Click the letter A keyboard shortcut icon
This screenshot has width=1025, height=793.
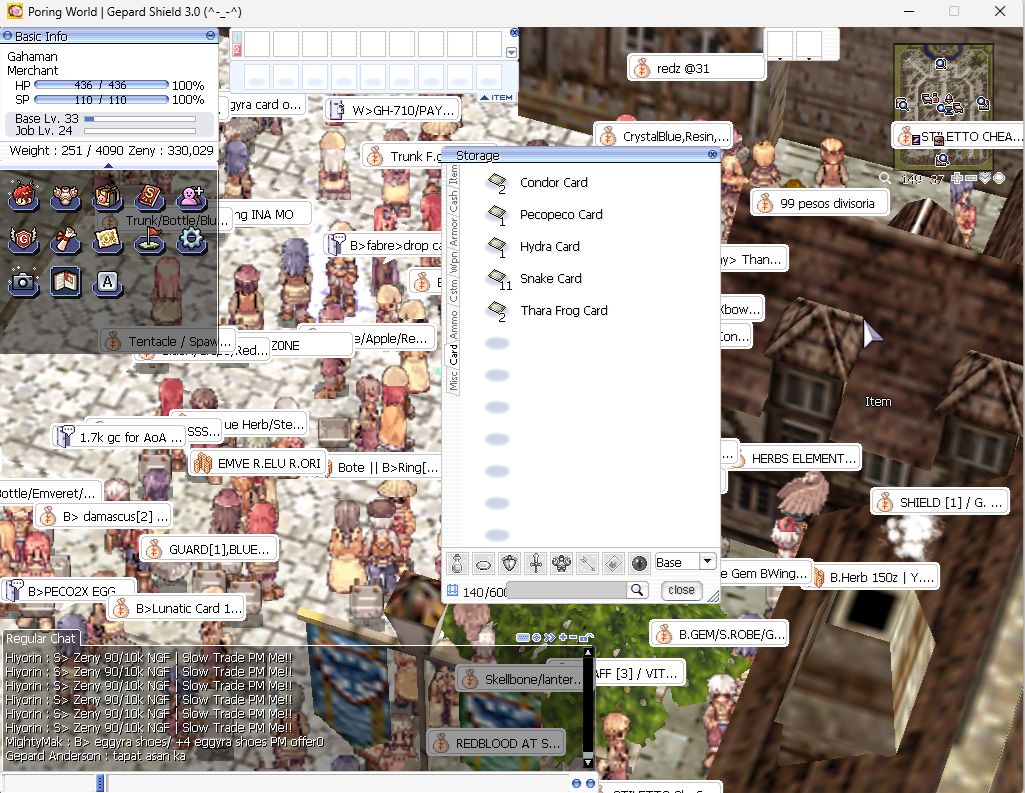click(107, 282)
